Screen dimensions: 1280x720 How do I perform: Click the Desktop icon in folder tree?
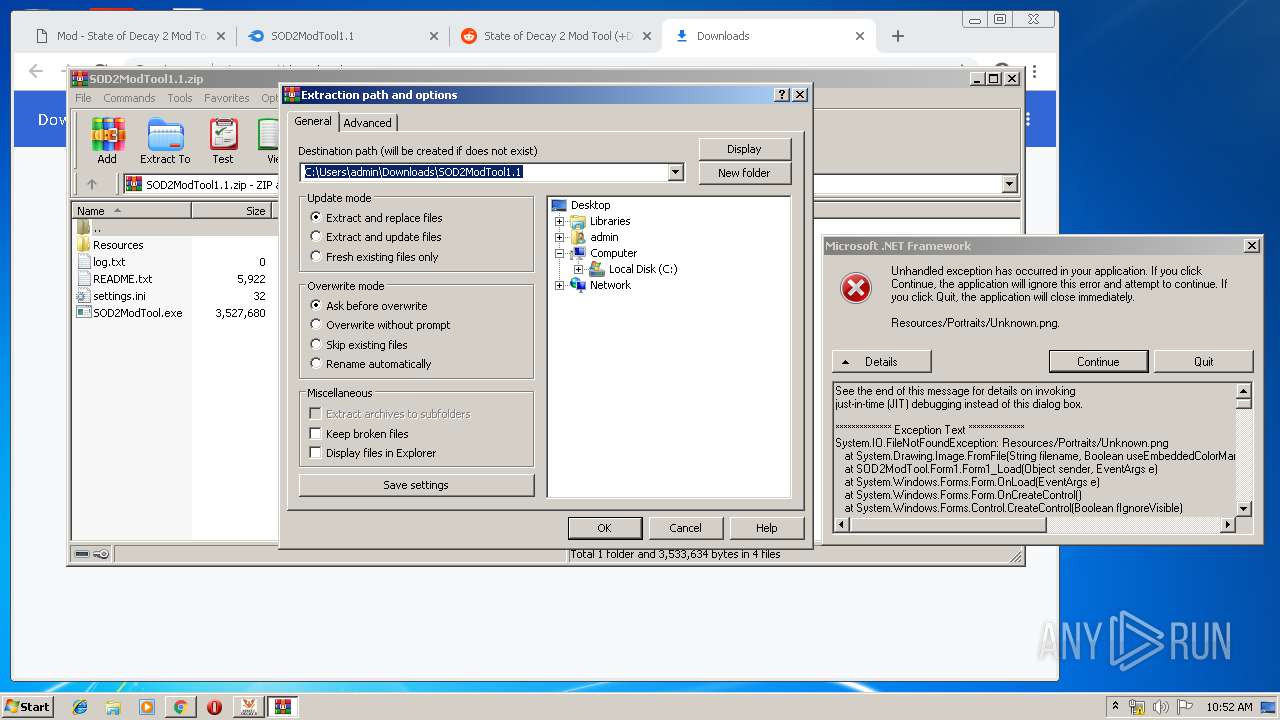pyautogui.click(x=559, y=205)
